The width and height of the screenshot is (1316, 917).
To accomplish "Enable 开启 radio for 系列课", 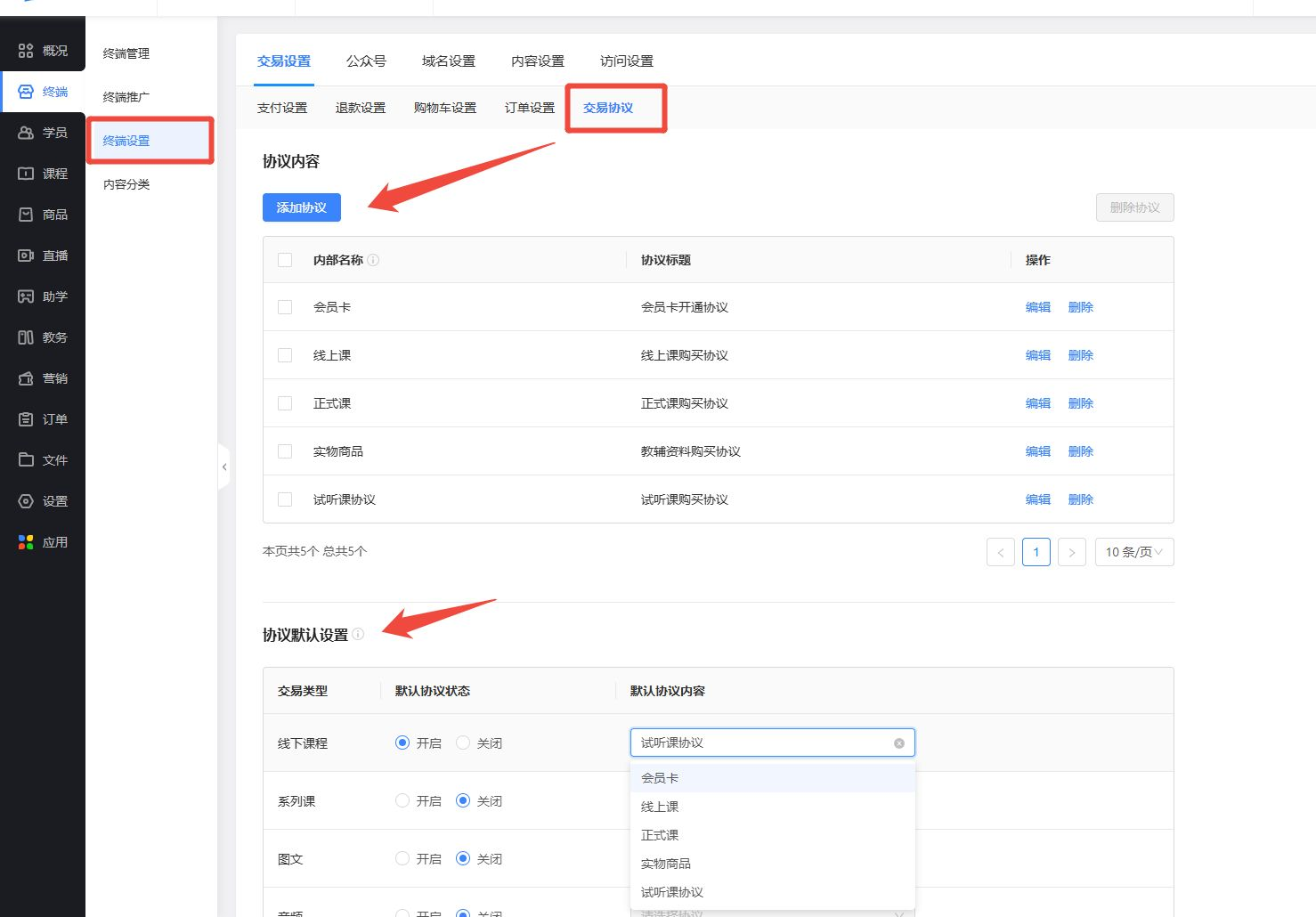I will (402, 800).
